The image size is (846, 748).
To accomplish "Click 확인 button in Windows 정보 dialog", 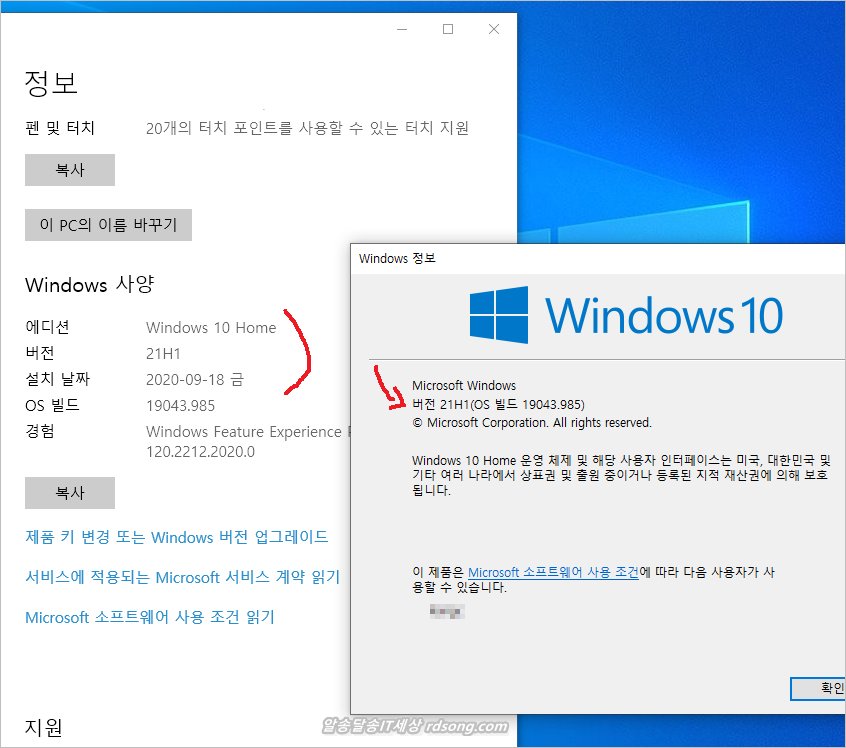I will tap(818, 688).
